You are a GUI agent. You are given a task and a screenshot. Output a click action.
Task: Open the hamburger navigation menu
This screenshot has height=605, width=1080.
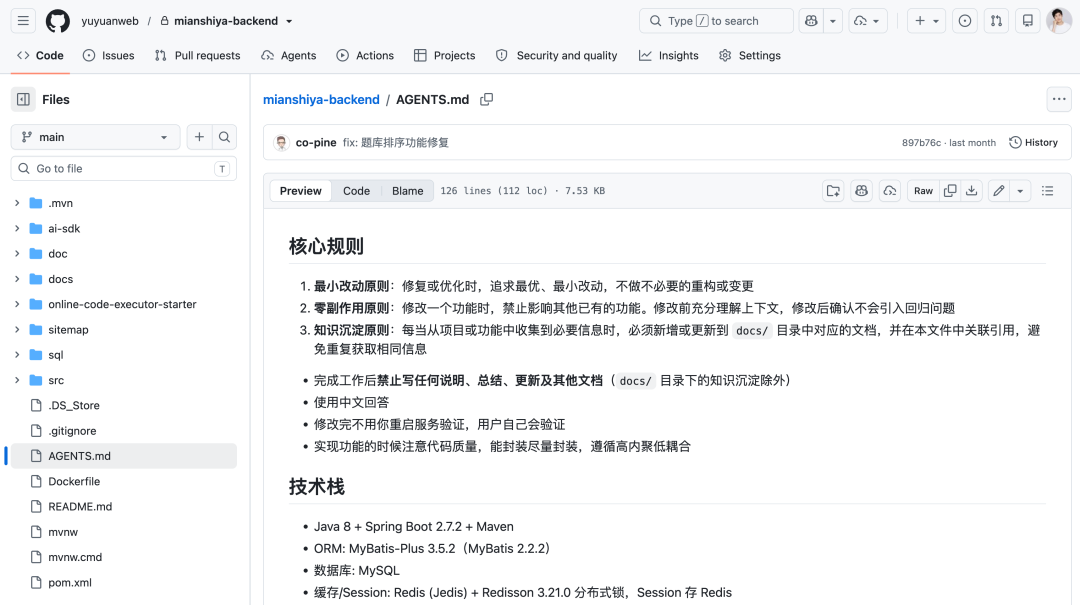[x=23, y=21]
